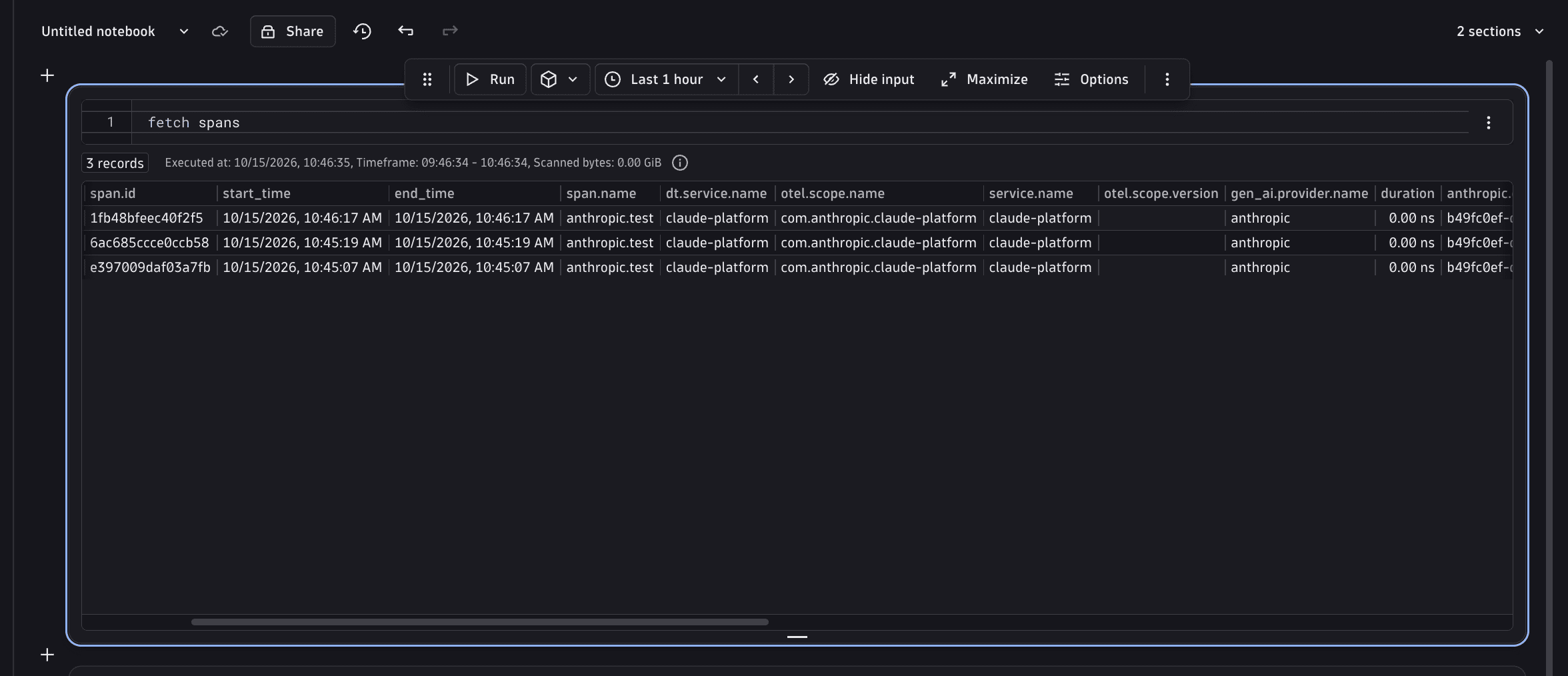1568x676 pixels.
Task: Click the cube segment icon
Action: pos(548,79)
